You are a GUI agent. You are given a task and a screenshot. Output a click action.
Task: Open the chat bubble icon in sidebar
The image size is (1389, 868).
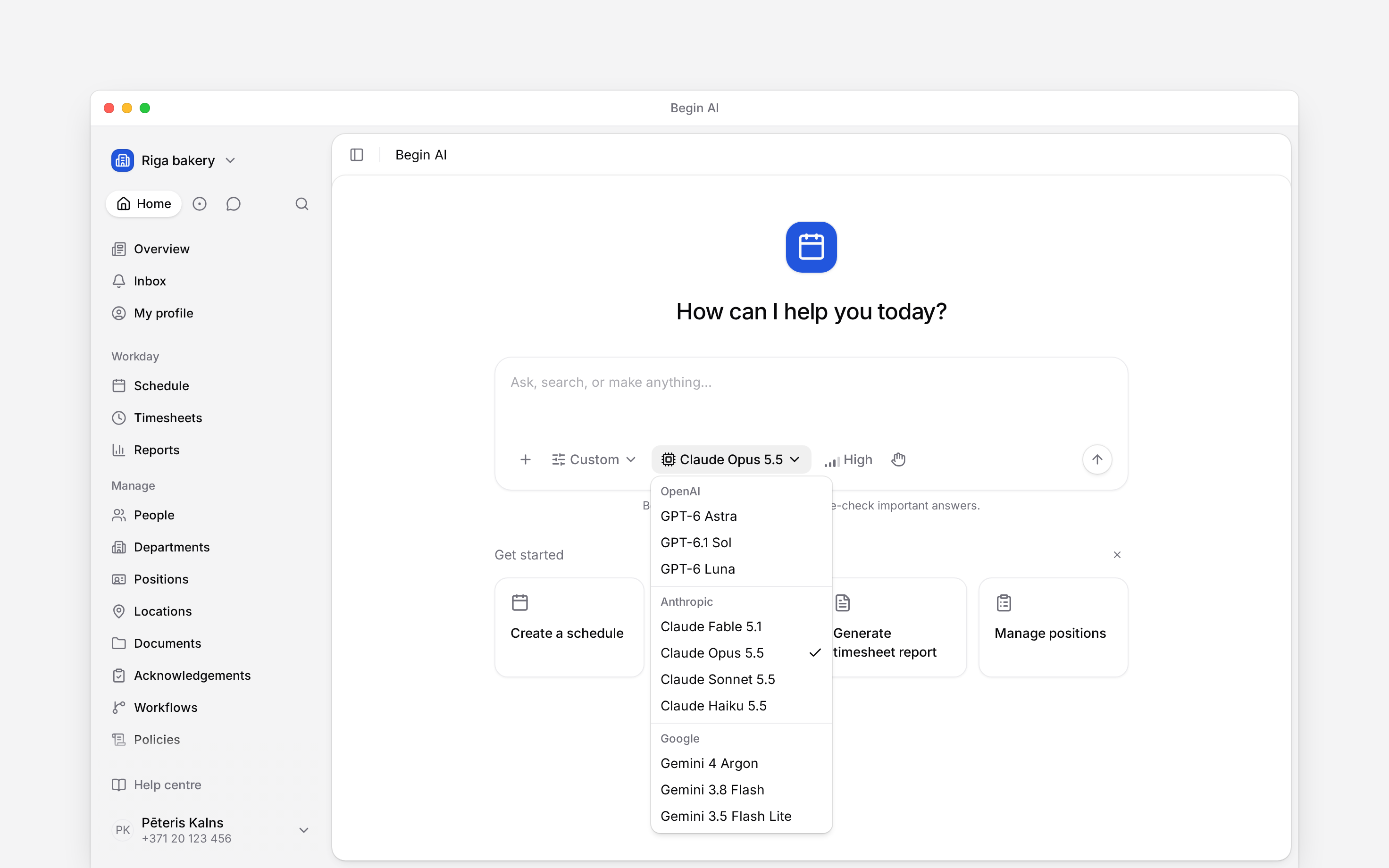click(x=233, y=204)
